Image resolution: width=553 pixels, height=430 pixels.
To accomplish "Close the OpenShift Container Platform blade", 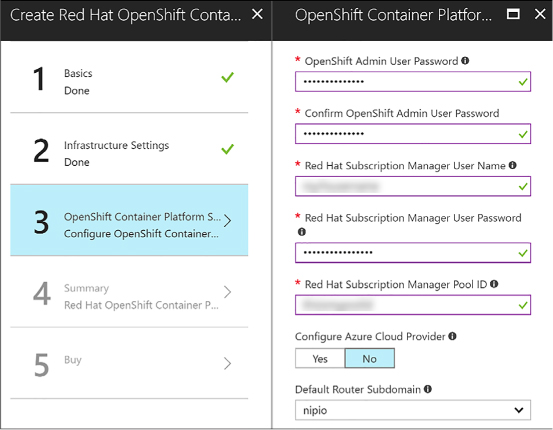I will click(x=540, y=14).
